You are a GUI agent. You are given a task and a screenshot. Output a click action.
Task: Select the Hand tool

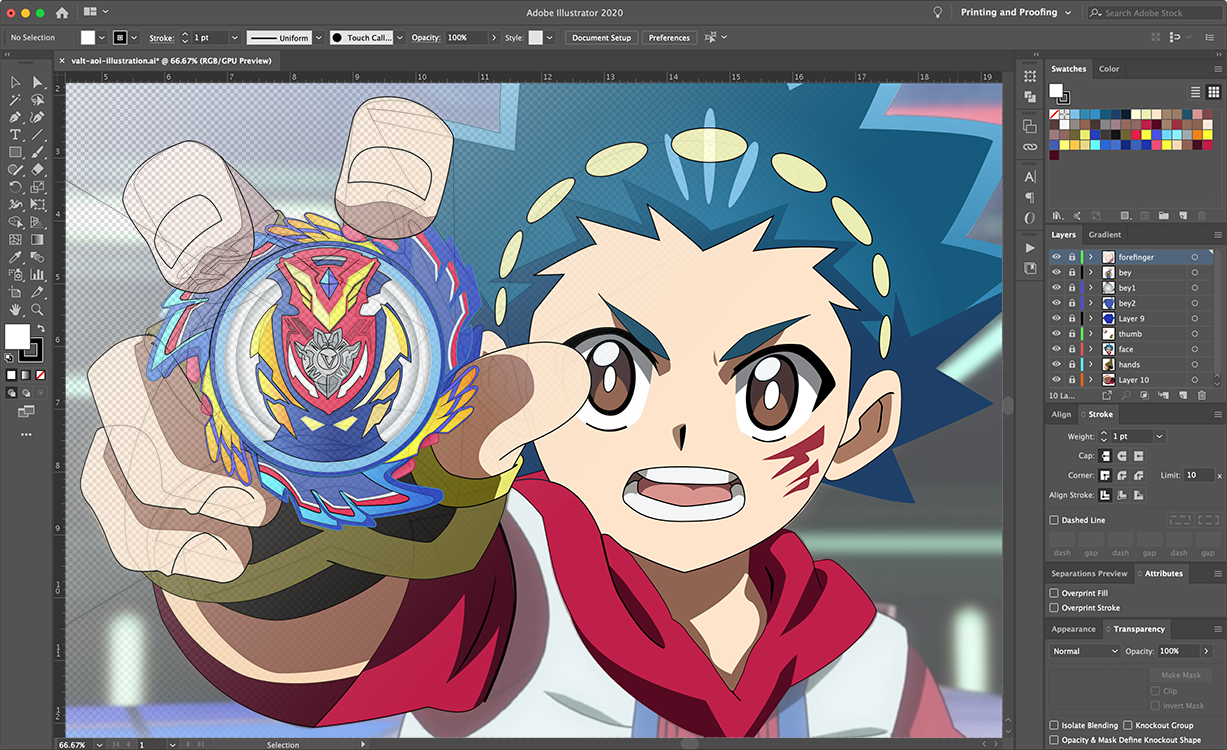pos(15,310)
